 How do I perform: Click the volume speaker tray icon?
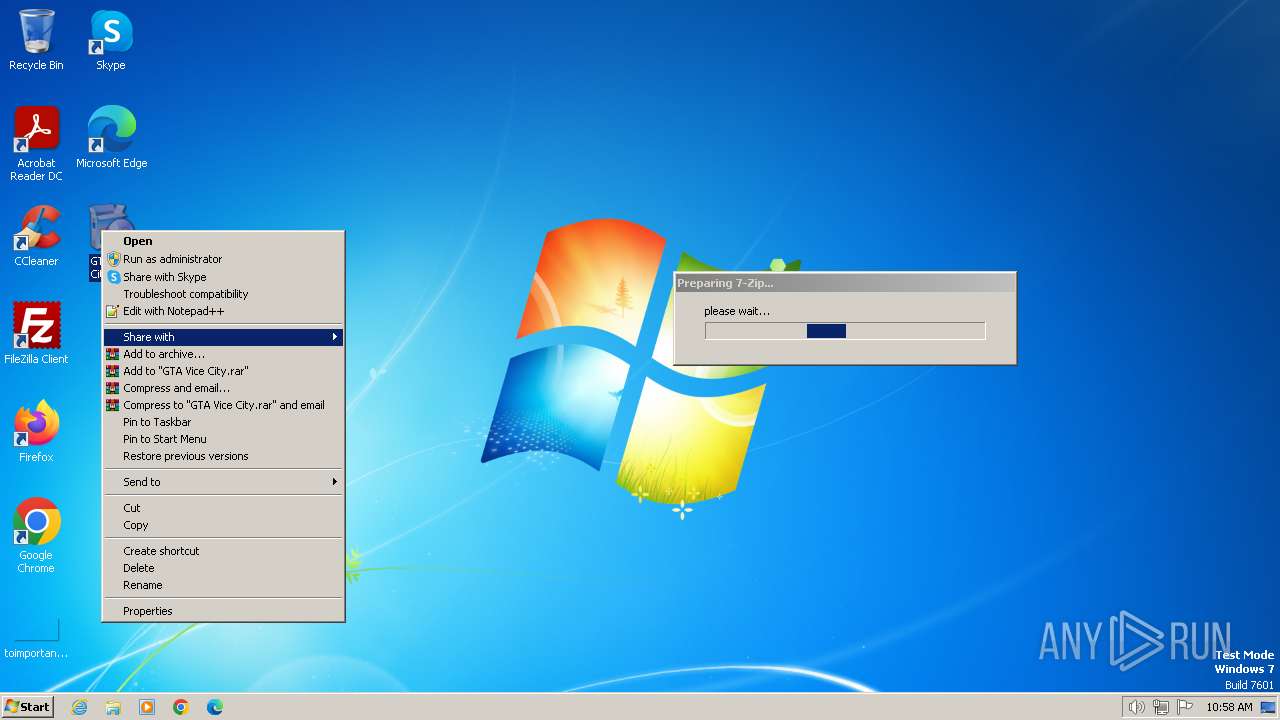1136,707
